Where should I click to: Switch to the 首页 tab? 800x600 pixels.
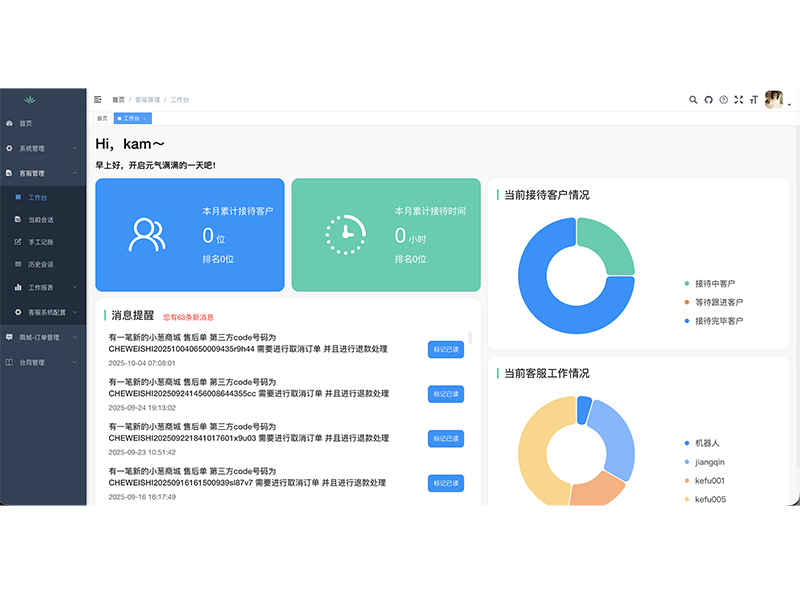[102, 118]
